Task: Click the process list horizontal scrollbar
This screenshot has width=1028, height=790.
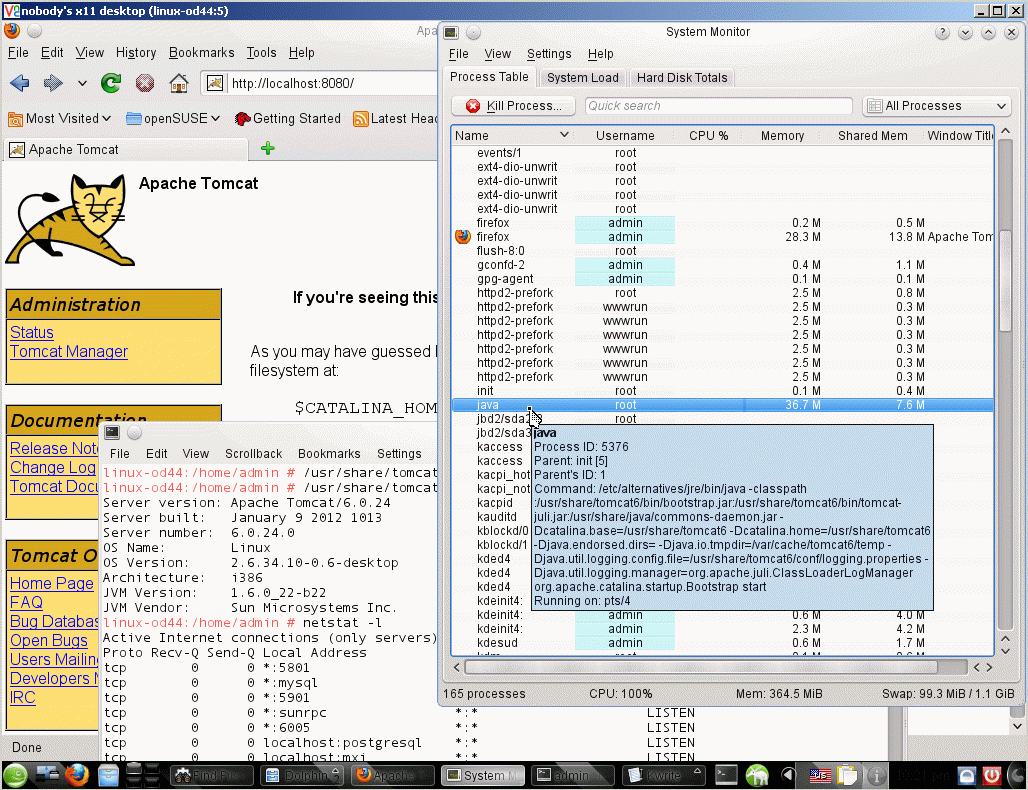Action: (x=700, y=667)
